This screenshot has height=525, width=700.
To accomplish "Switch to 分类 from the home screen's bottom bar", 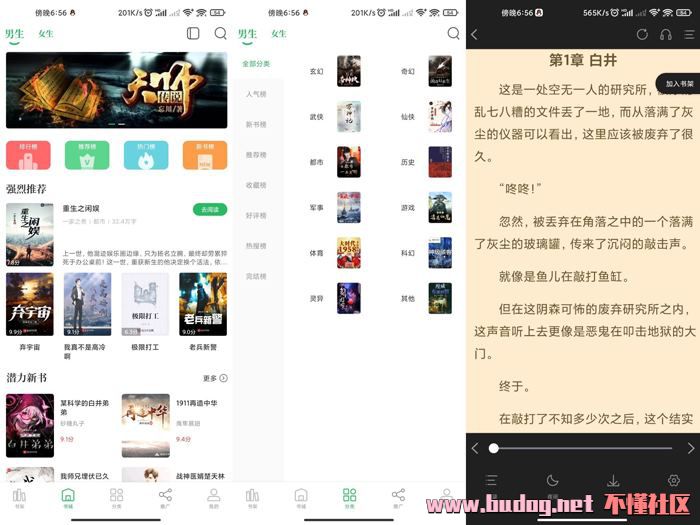I will pyautogui.click(x=117, y=498).
